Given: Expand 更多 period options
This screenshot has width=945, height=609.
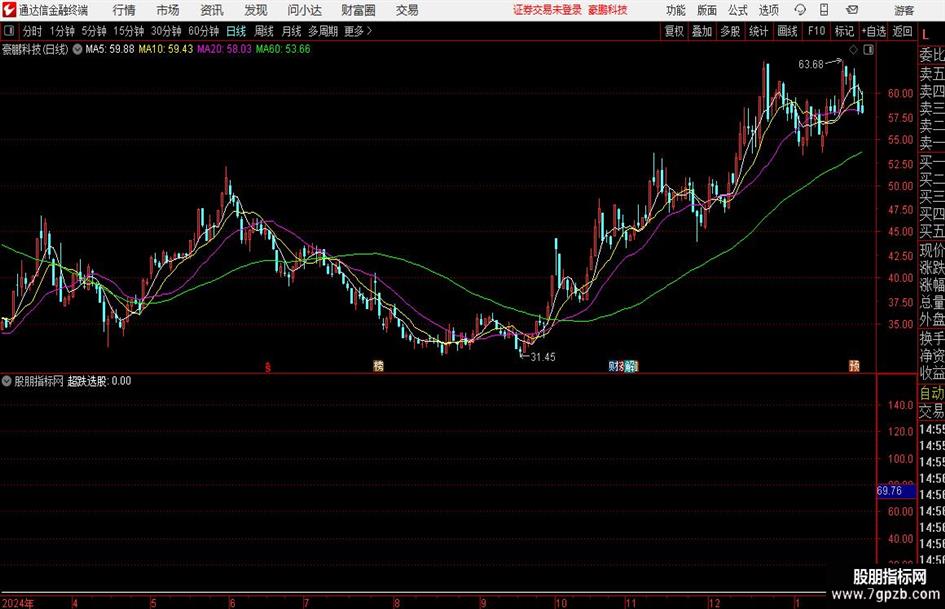Looking at the screenshot, I should [x=358, y=31].
